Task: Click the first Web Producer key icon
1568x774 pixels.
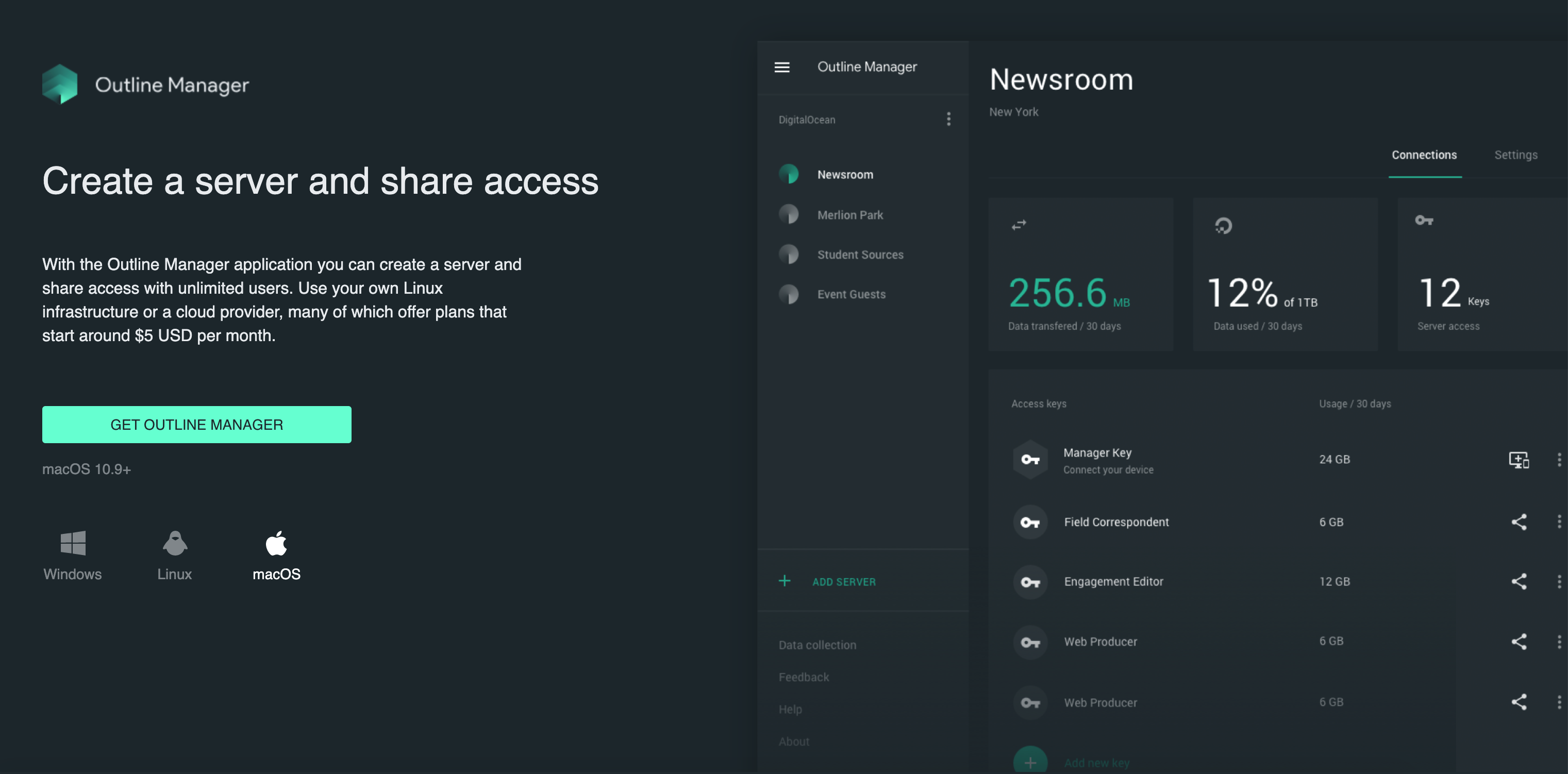Action: click(x=1030, y=643)
